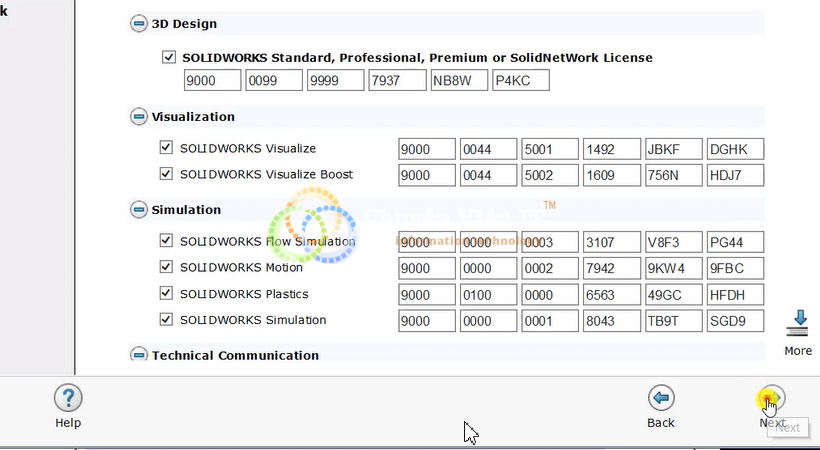Click the More download icon
820x450 pixels.
pos(798,324)
